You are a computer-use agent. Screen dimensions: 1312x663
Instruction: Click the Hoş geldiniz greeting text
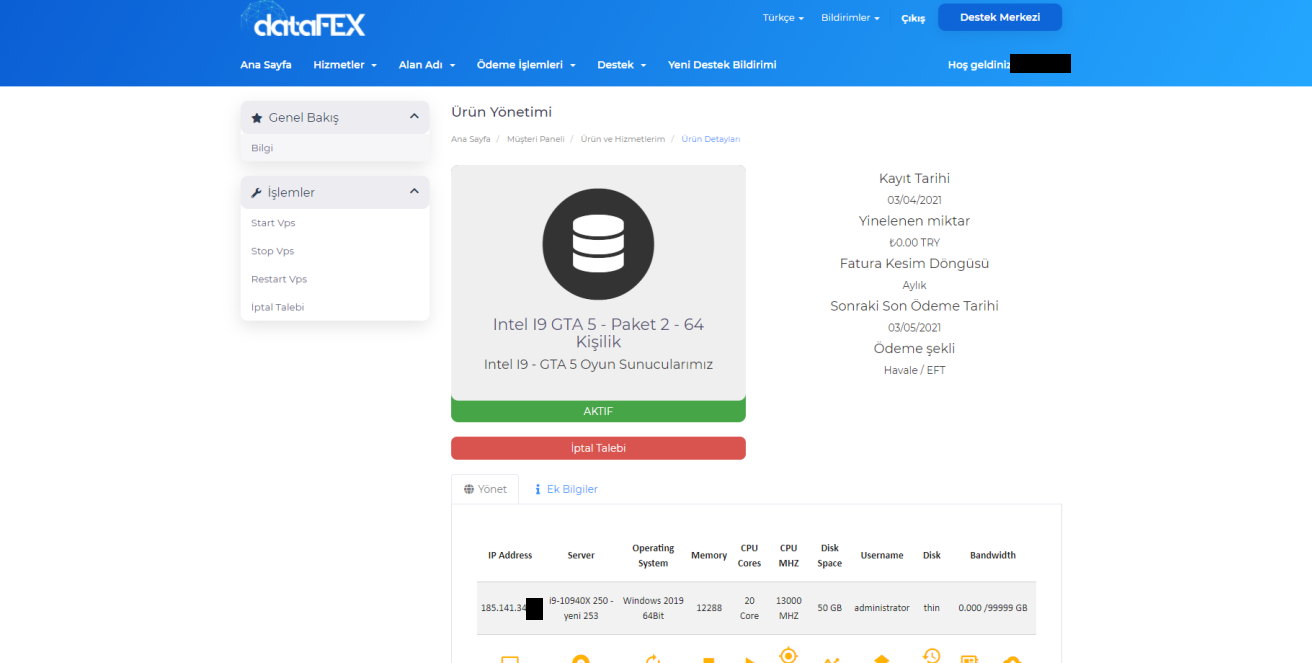(979, 65)
